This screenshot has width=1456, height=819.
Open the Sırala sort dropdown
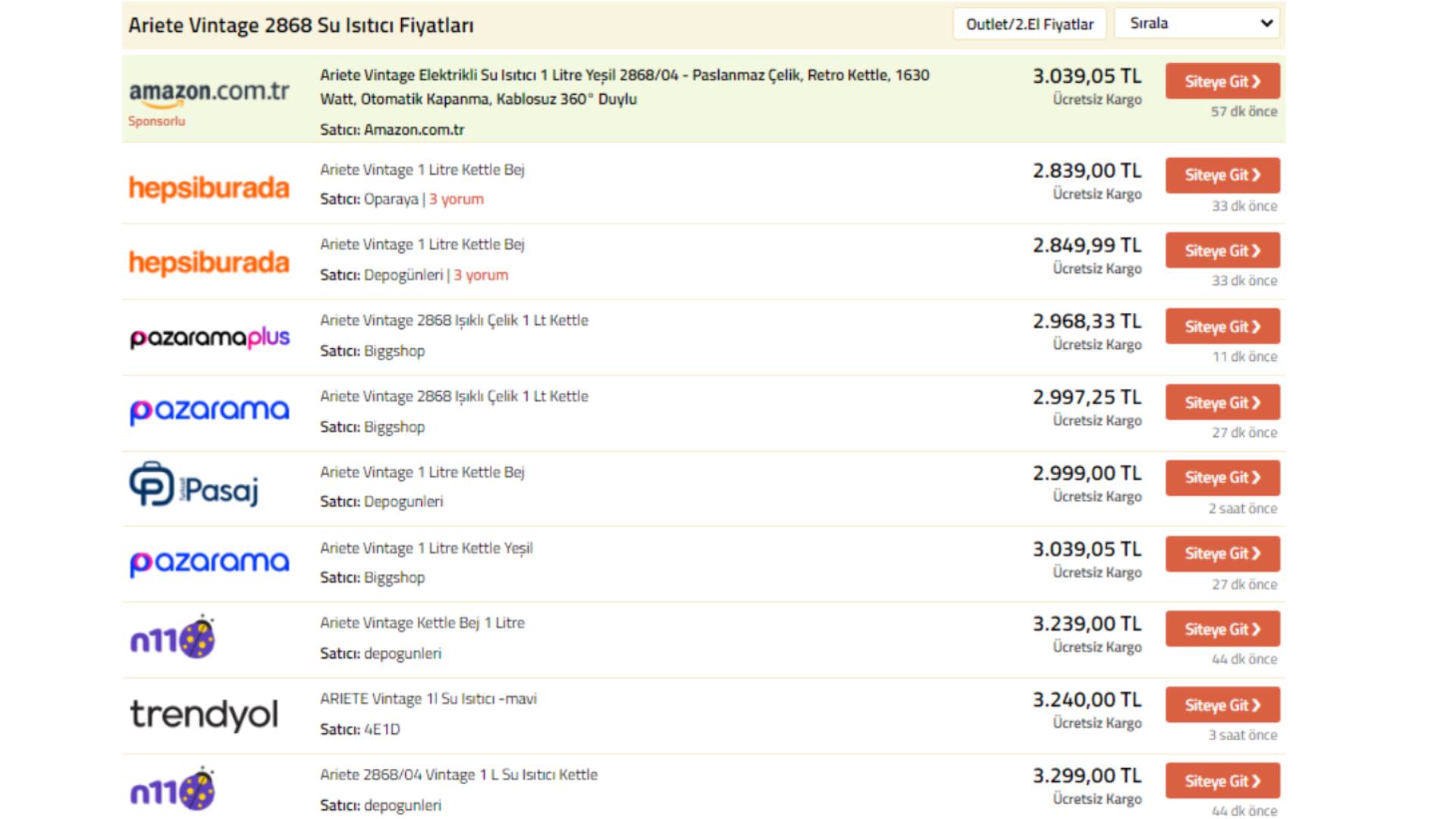pyautogui.click(x=1197, y=24)
